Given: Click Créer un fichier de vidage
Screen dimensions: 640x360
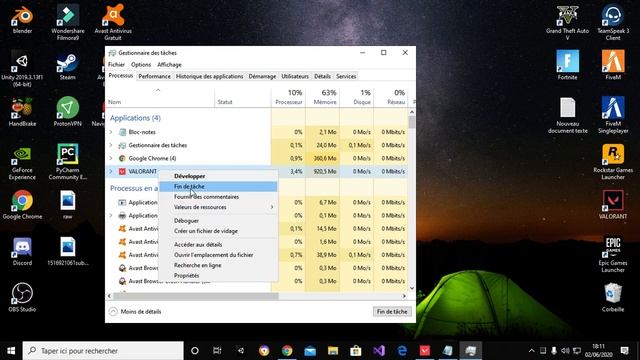Looking at the screenshot, I should (x=218, y=231).
